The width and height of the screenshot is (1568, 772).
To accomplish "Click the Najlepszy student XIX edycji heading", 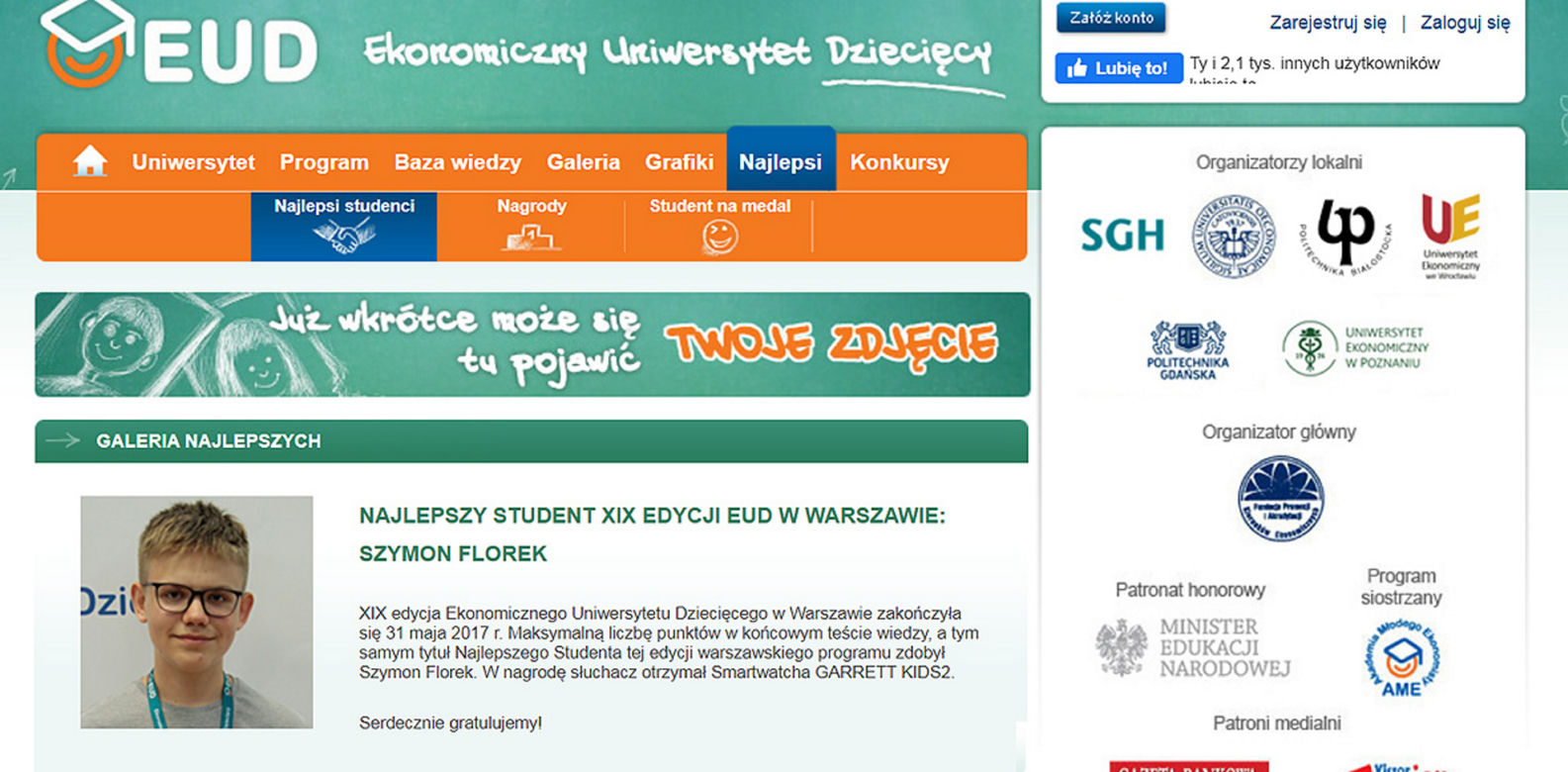I will click(652, 534).
